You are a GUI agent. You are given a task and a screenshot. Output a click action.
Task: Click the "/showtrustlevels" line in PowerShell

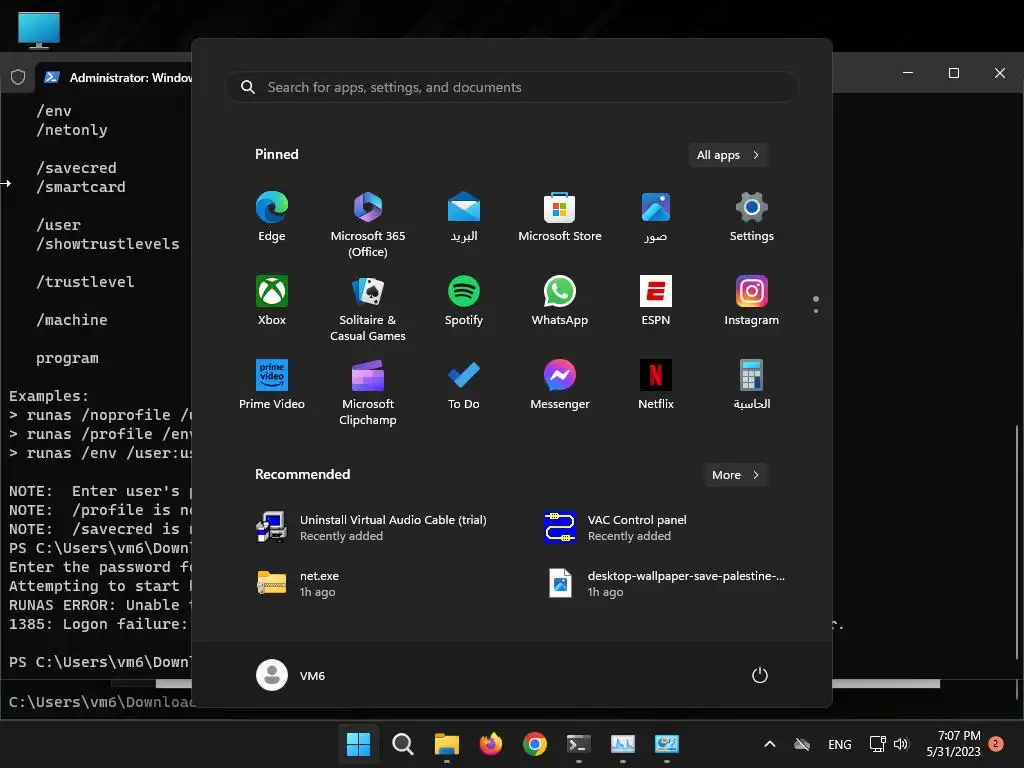(x=108, y=244)
